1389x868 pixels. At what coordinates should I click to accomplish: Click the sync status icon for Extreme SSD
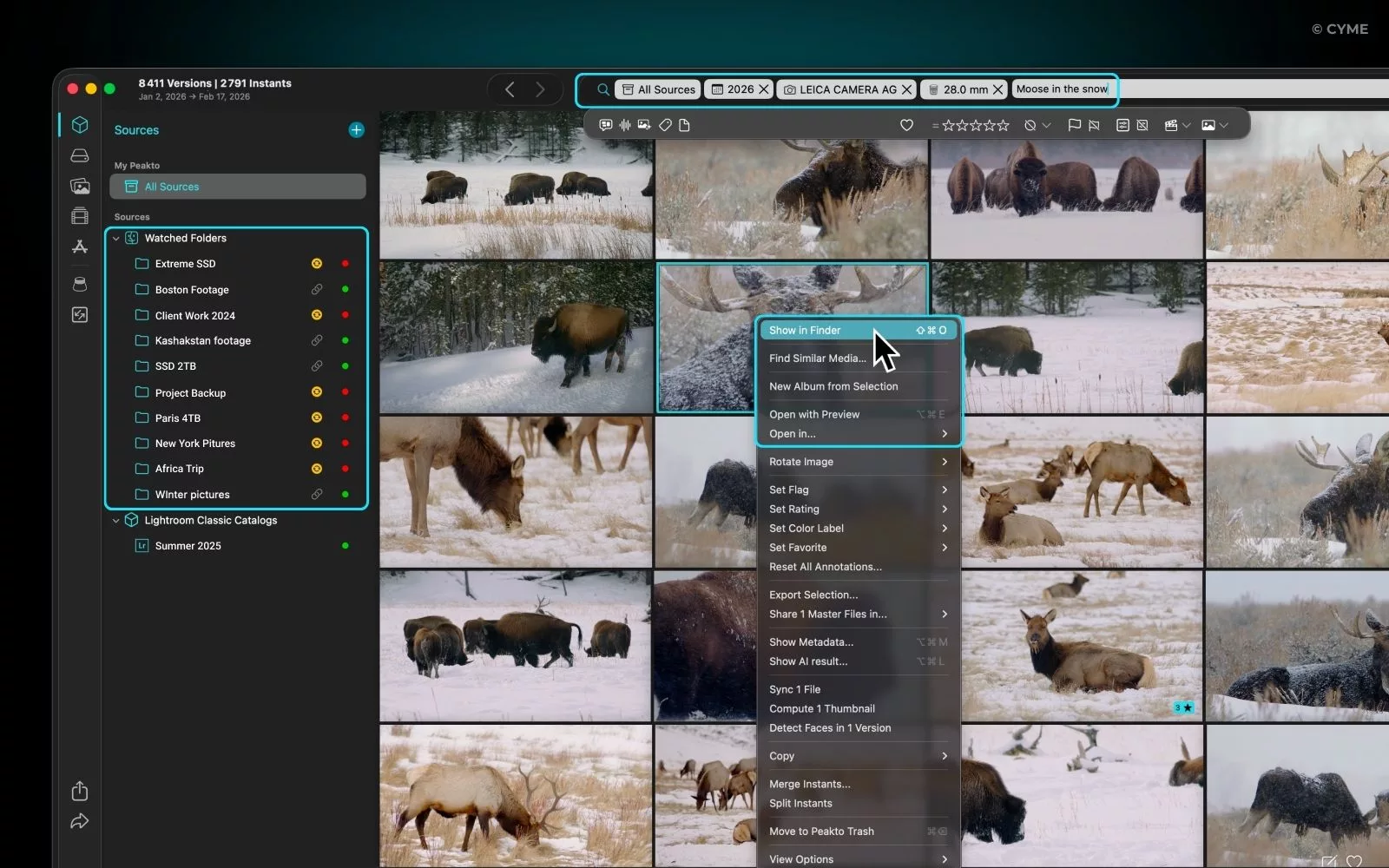317,264
